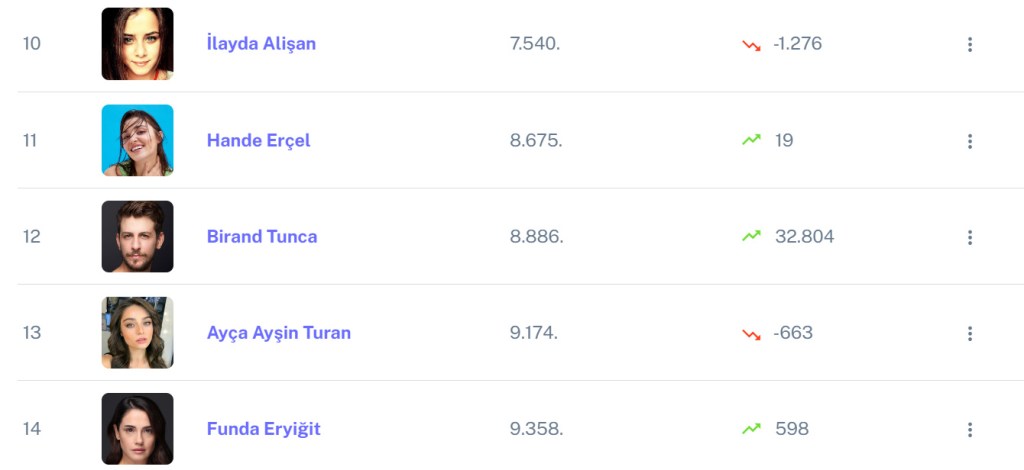Open the three-dot menu for Funda Eryiğit
This screenshot has width=1024, height=470.
click(969, 429)
